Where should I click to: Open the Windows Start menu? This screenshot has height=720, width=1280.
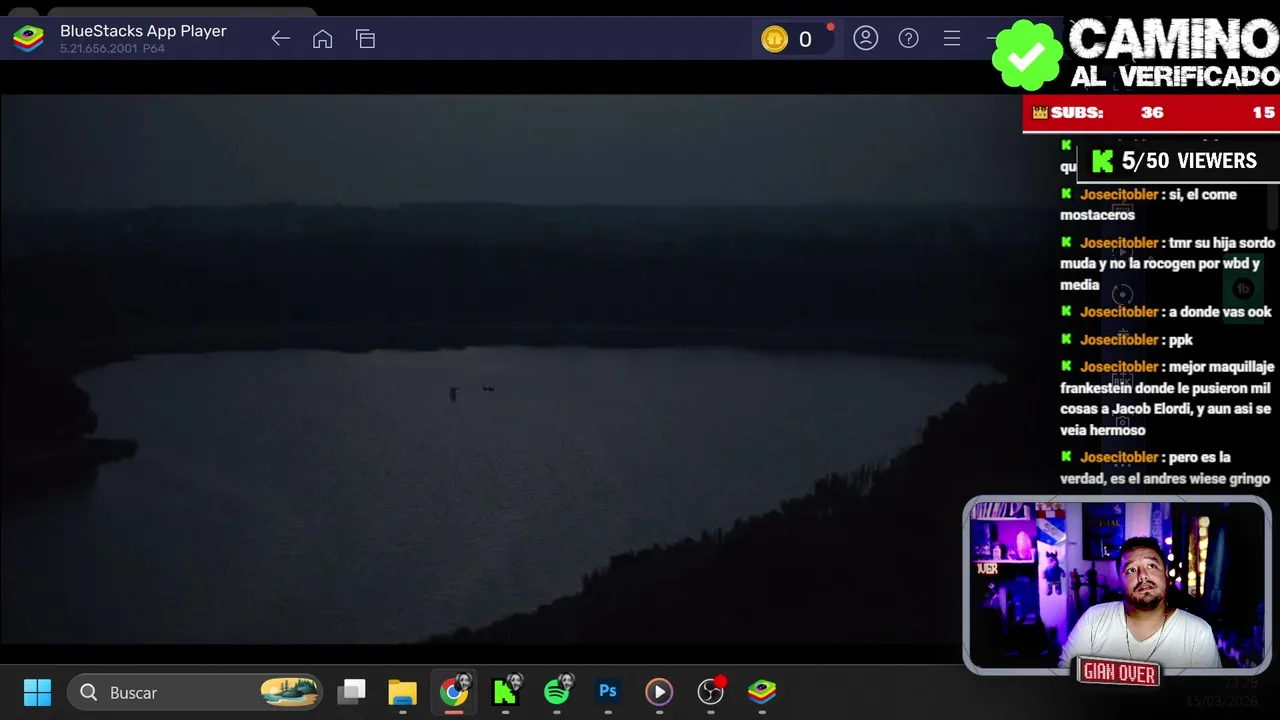pos(37,692)
